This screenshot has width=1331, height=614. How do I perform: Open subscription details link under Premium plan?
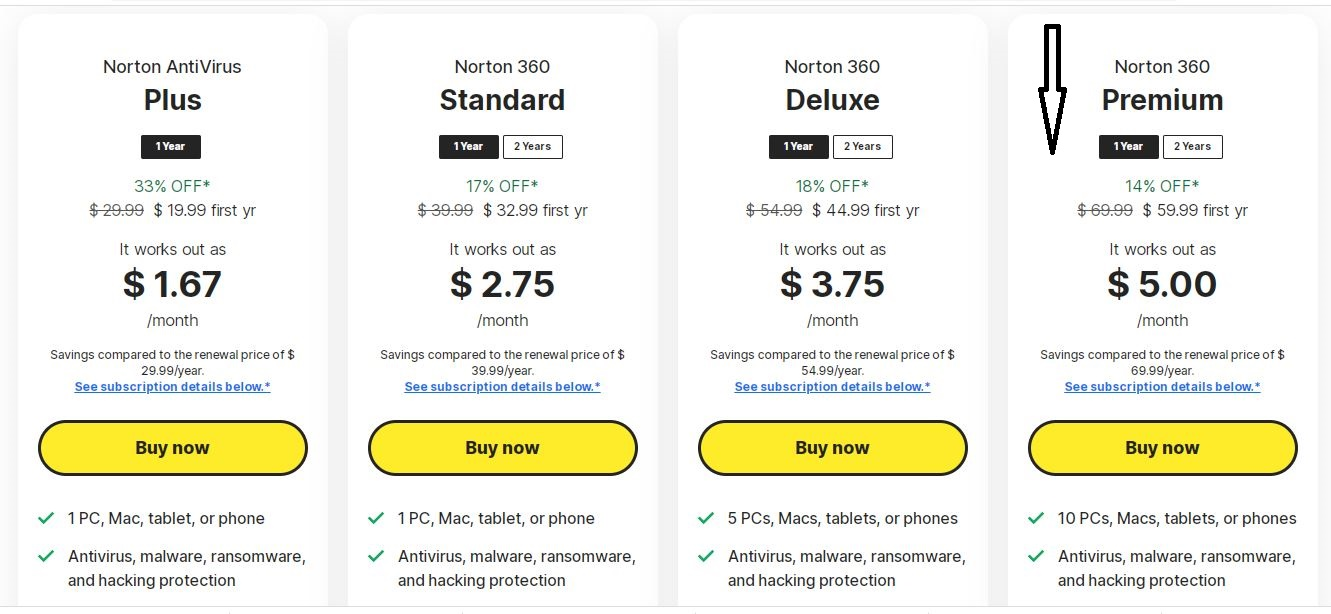coord(1163,387)
